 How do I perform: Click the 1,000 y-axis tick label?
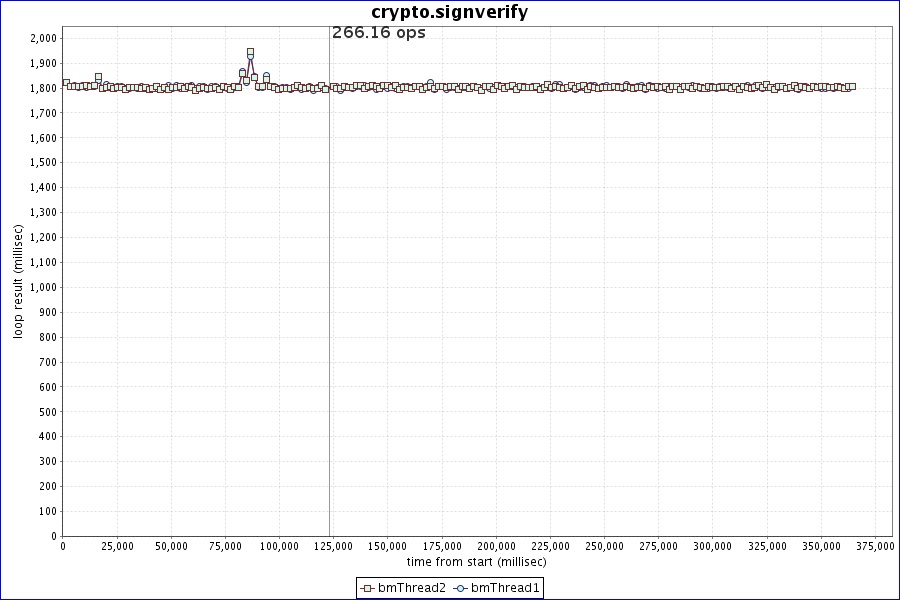(x=46, y=287)
